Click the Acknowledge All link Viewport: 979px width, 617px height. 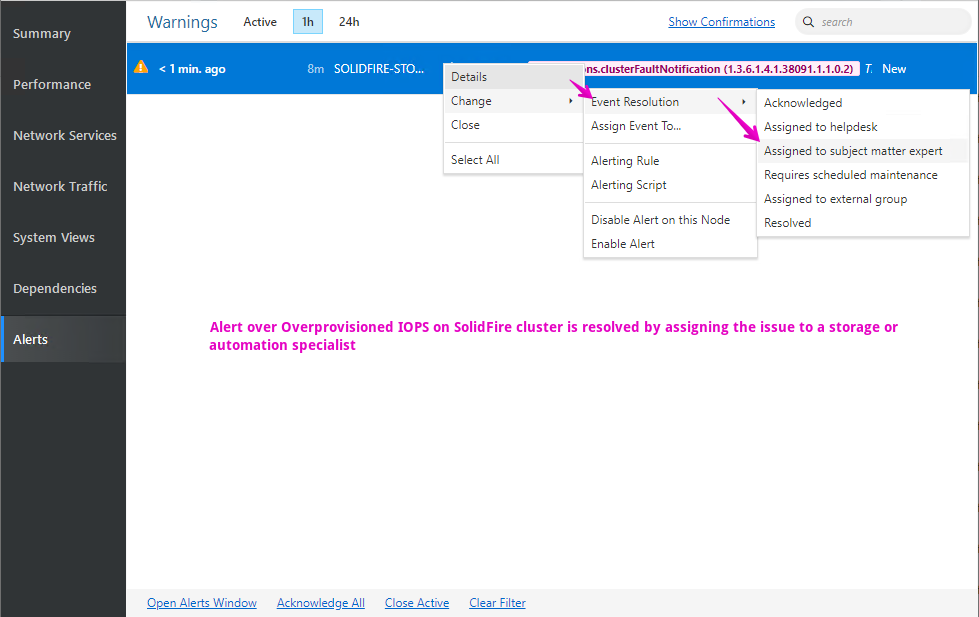point(321,603)
